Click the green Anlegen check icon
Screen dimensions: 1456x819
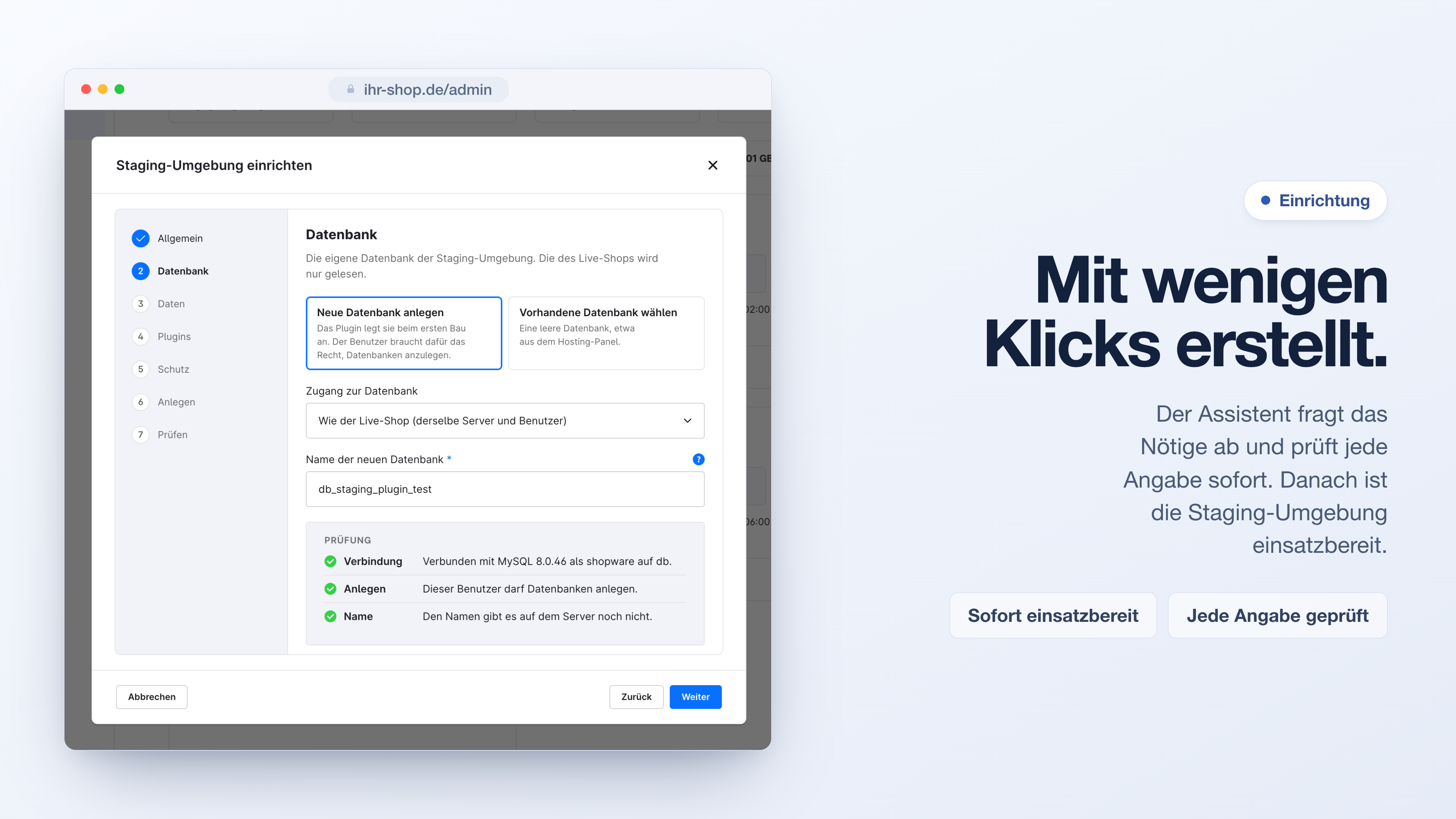click(x=331, y=589)
